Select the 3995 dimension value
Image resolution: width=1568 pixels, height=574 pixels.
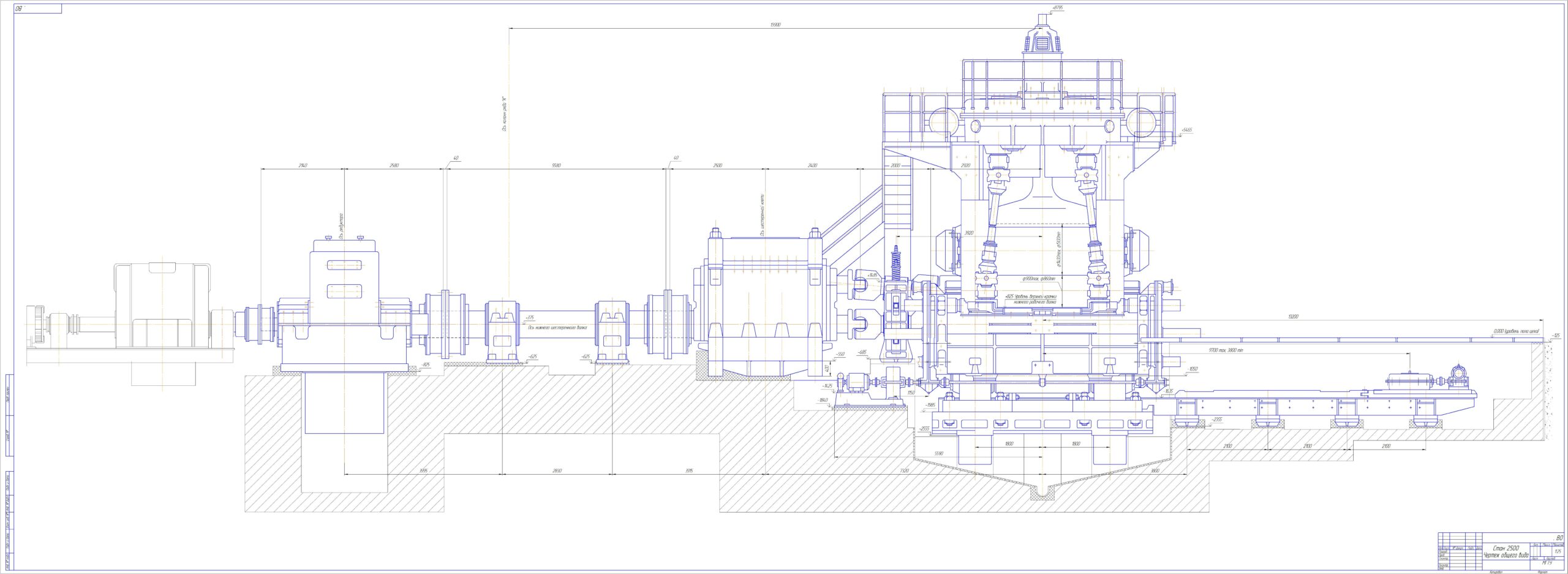[423, 470]
